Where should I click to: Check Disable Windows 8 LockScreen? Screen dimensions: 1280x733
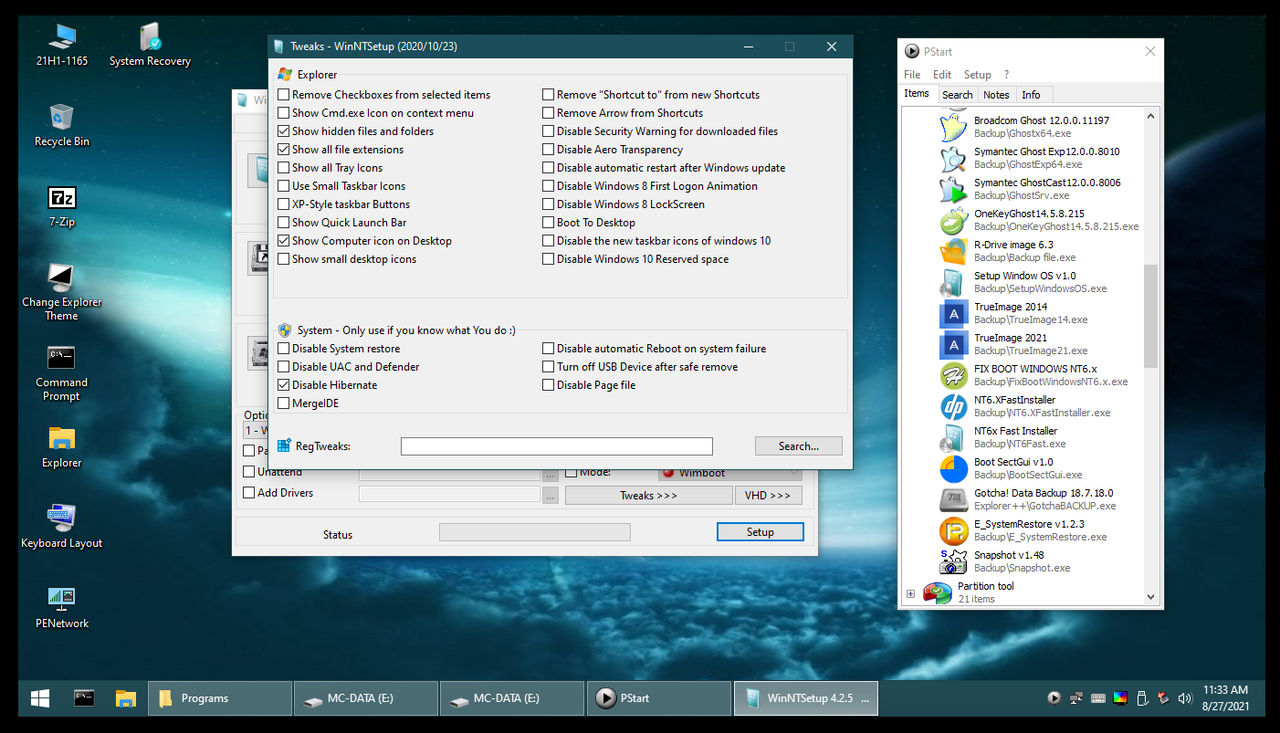point(549,204)
